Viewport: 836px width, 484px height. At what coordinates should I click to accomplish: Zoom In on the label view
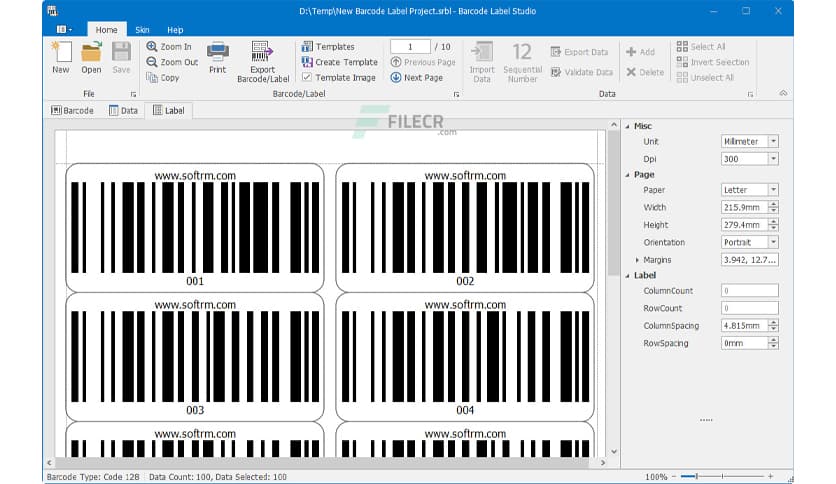(x=169, y=47)
